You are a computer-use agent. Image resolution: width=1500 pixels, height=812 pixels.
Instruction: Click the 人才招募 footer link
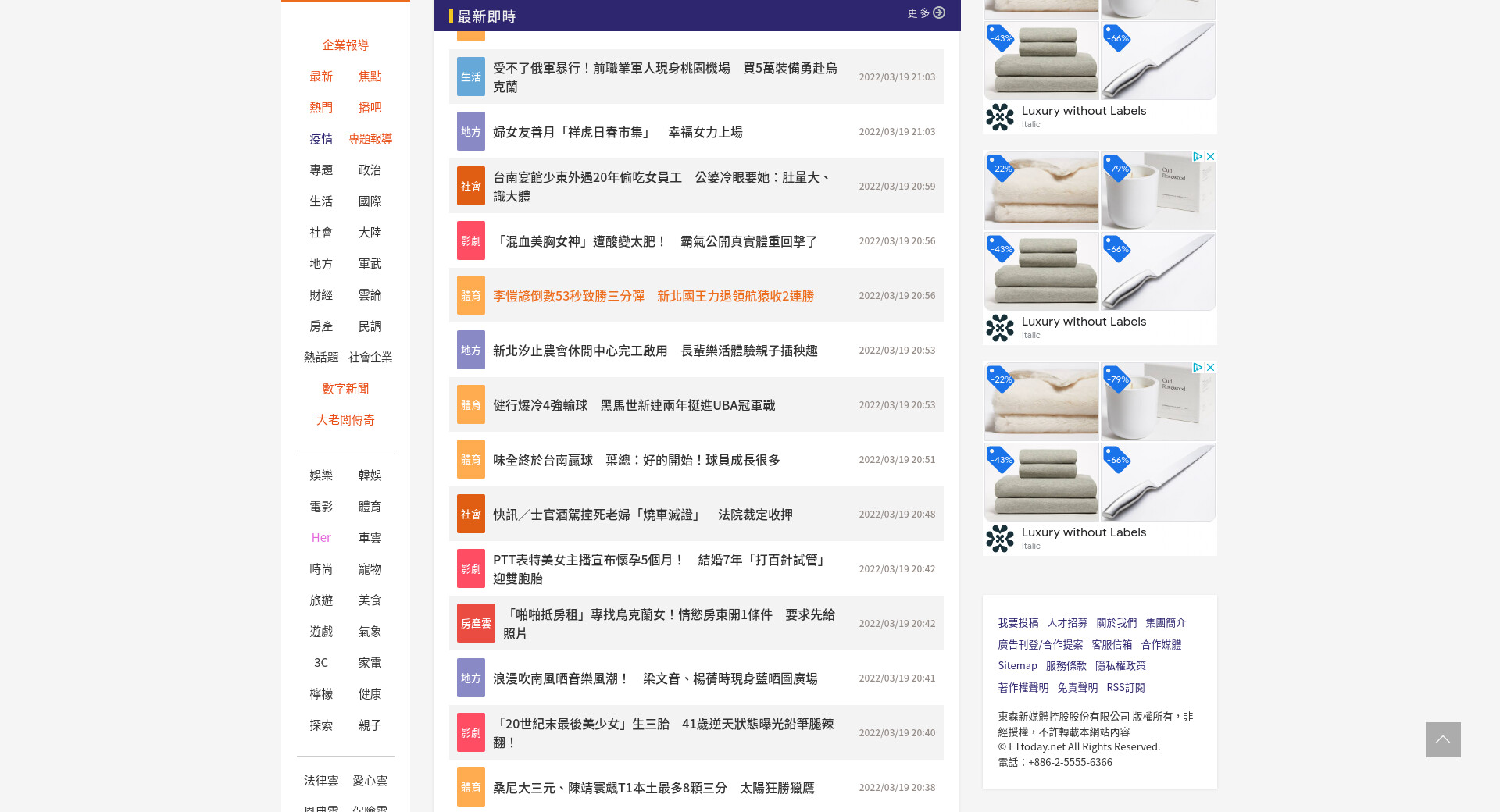pyautogui.click(x=1067, y=623)
